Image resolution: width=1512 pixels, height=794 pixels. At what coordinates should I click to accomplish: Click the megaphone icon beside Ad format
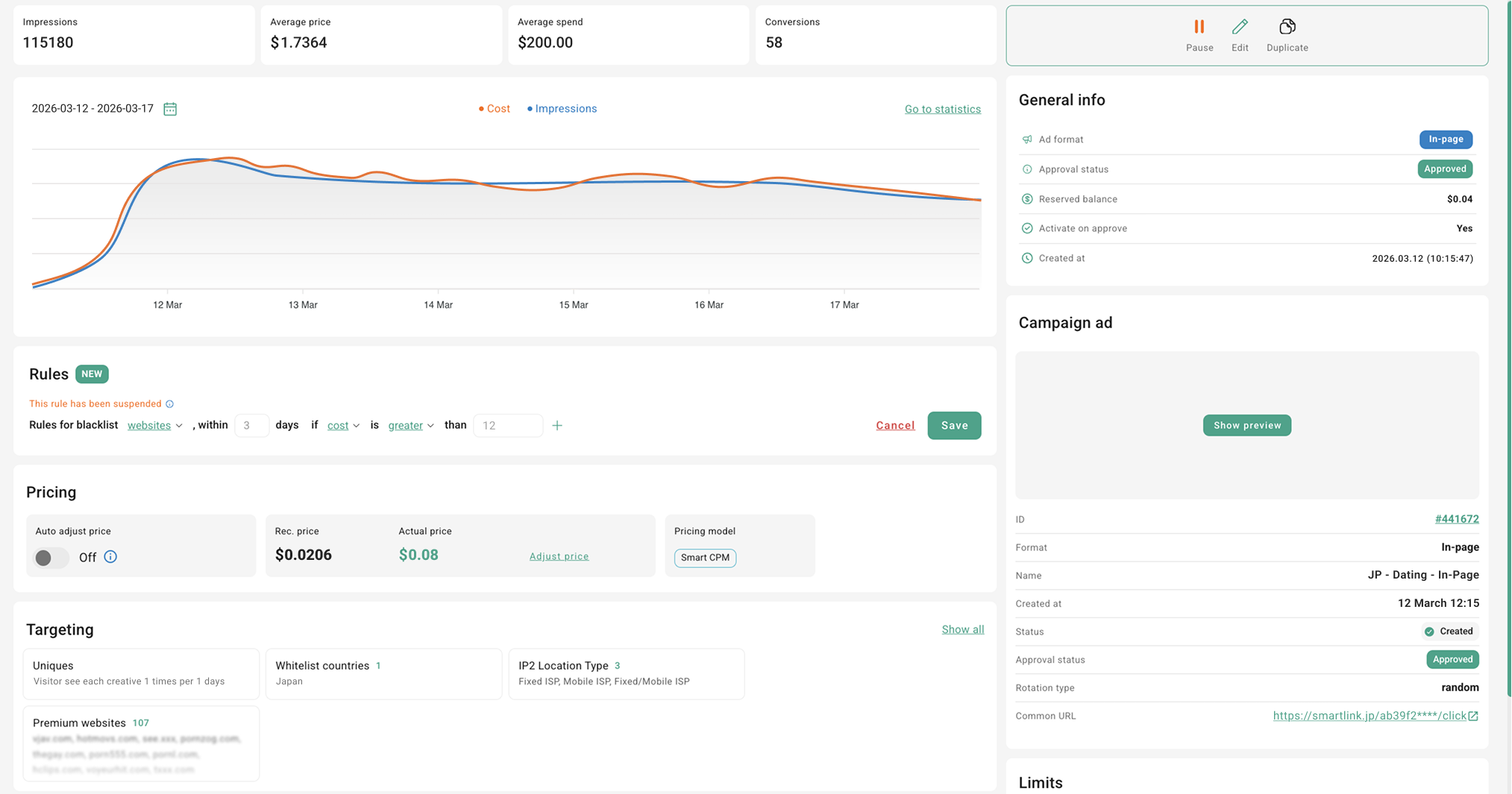pos(1027,139)
